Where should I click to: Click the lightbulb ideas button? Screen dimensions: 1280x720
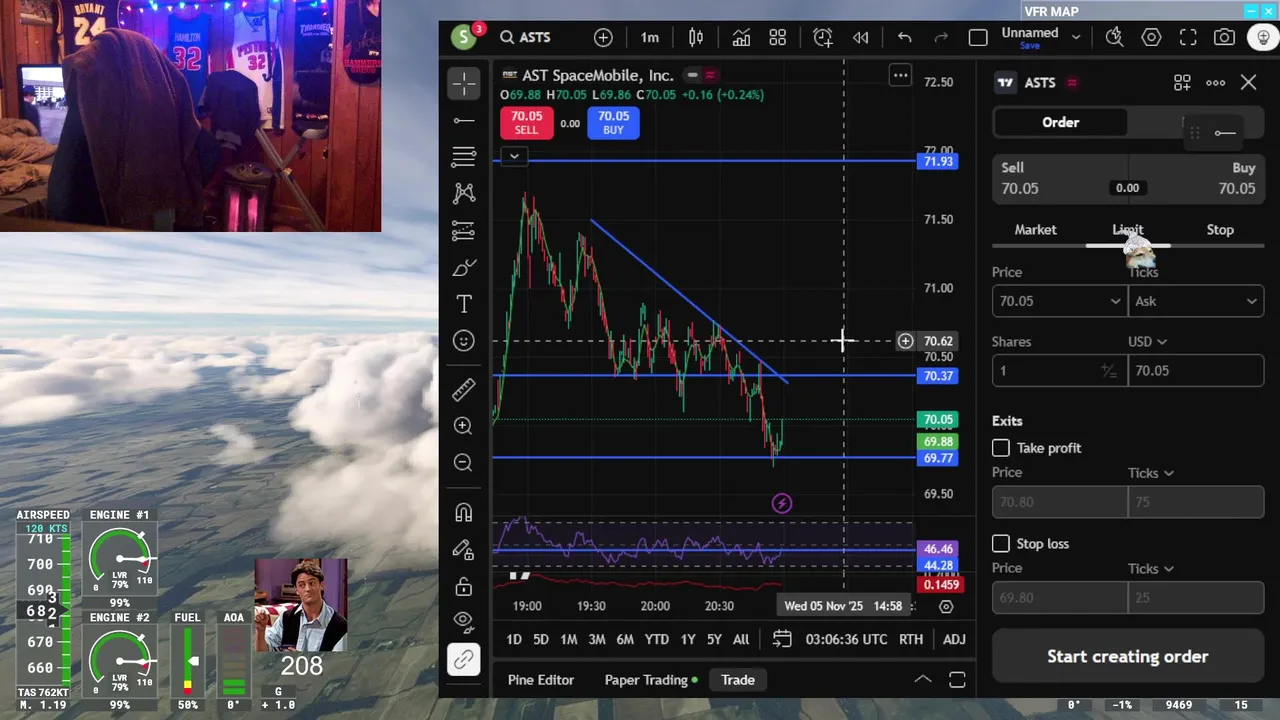click(x=1263, y=37)
